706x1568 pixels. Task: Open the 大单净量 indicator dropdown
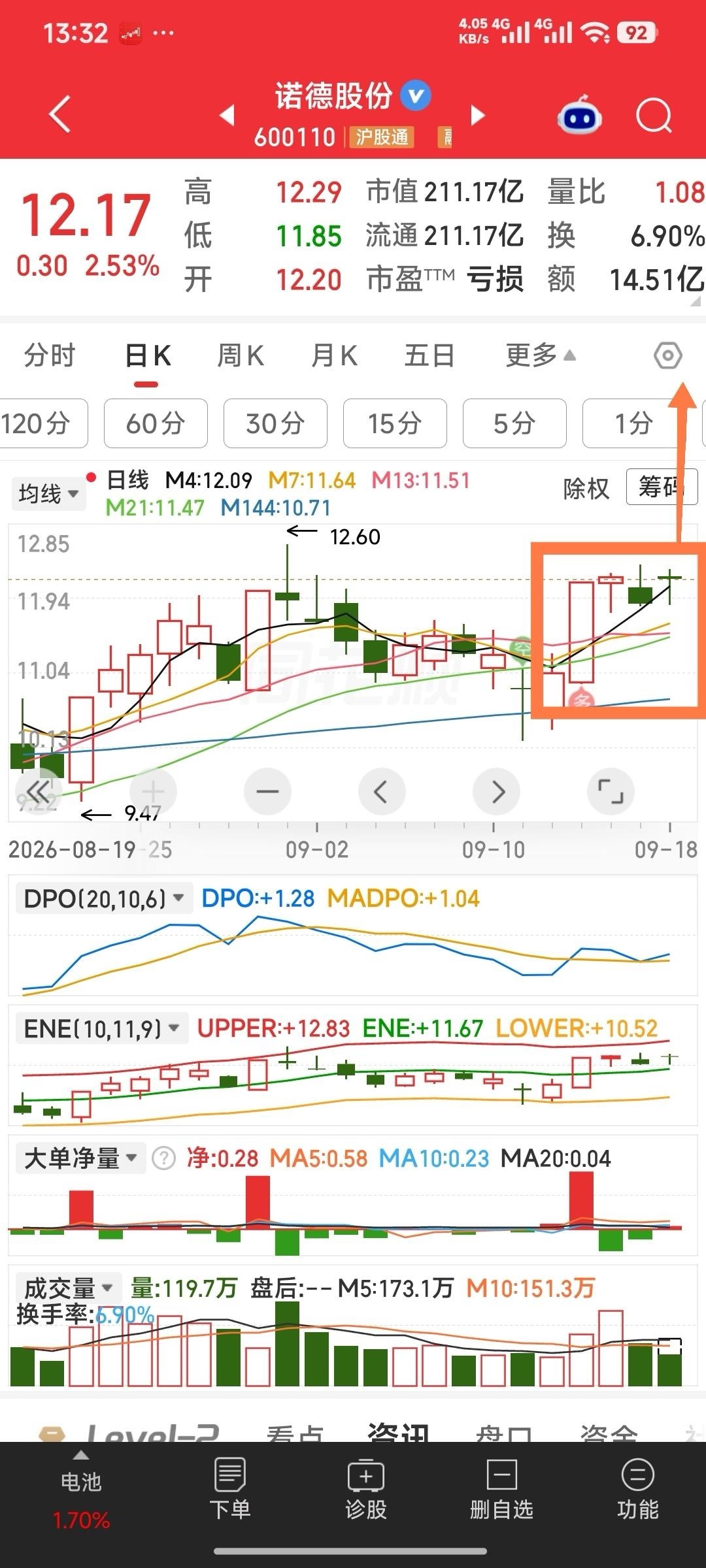coord(80,1158)
